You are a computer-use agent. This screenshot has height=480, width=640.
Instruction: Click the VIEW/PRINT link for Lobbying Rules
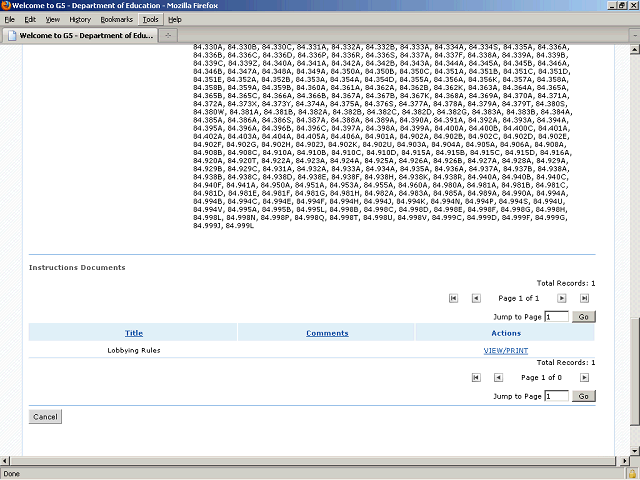tap(505, 351)
